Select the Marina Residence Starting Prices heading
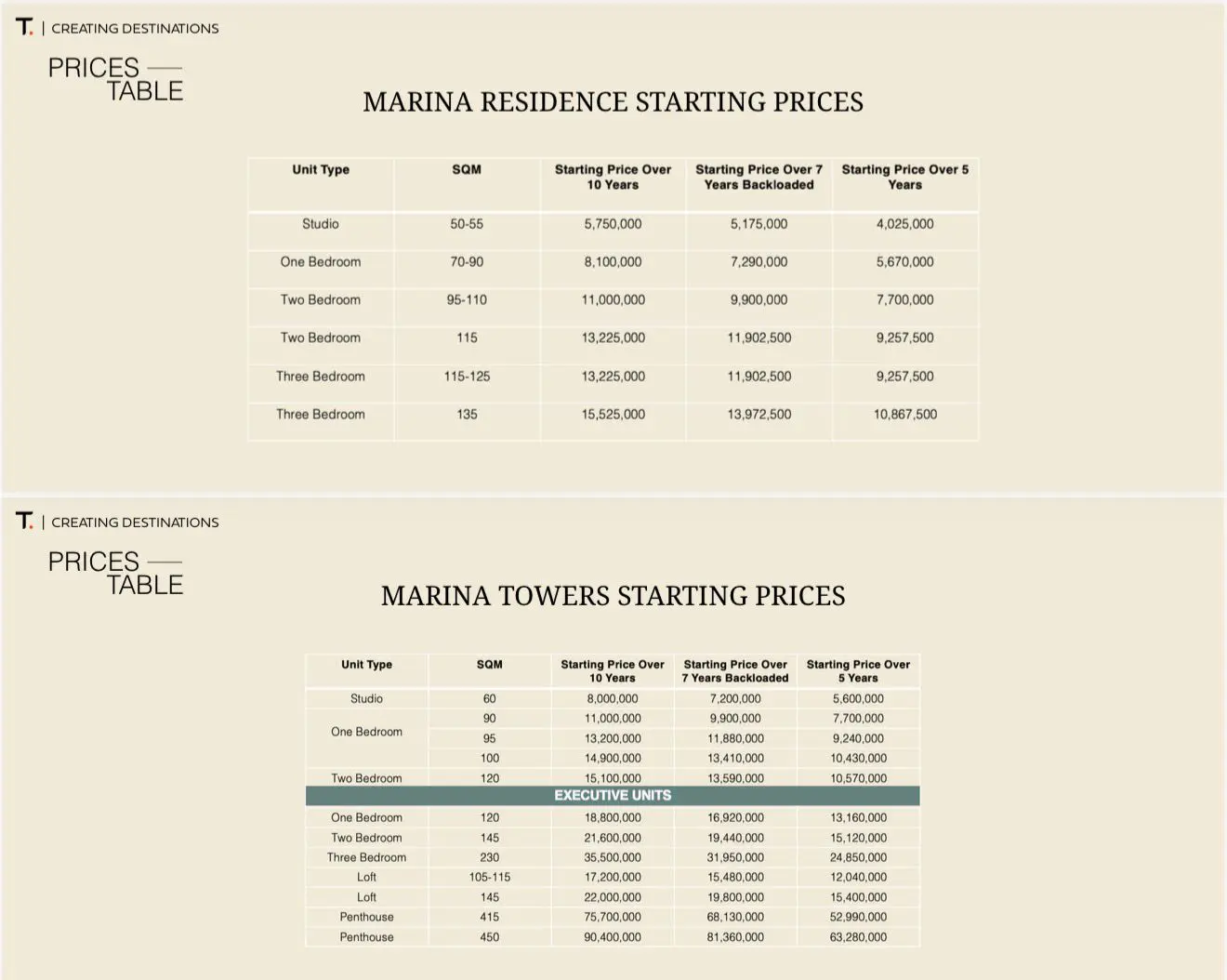 613,101
